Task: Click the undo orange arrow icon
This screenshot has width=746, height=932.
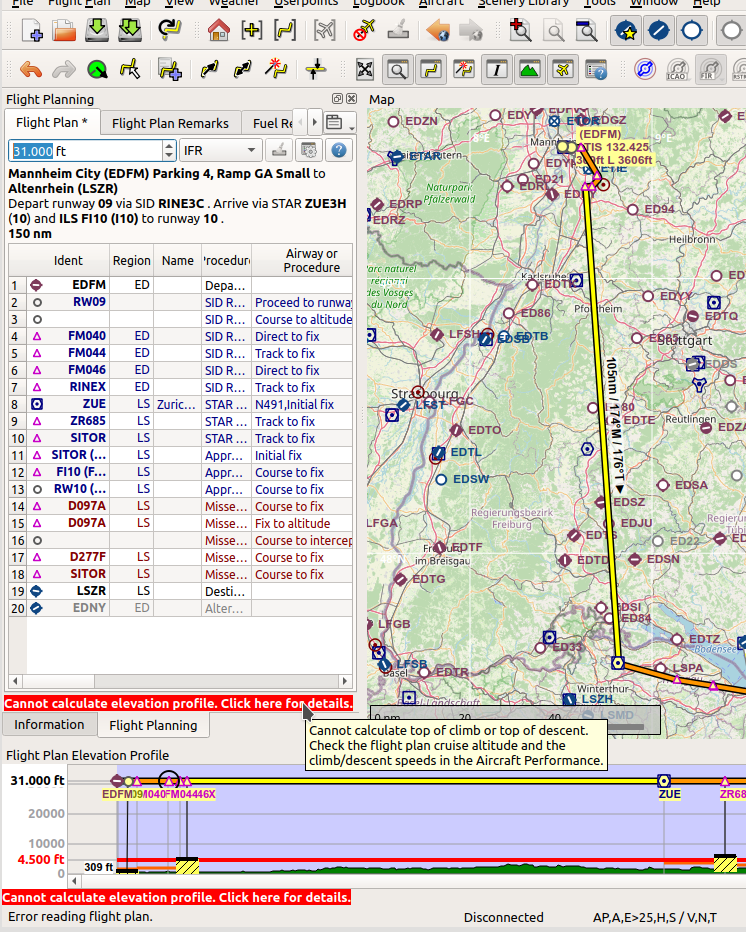Action: coord(30,70)
